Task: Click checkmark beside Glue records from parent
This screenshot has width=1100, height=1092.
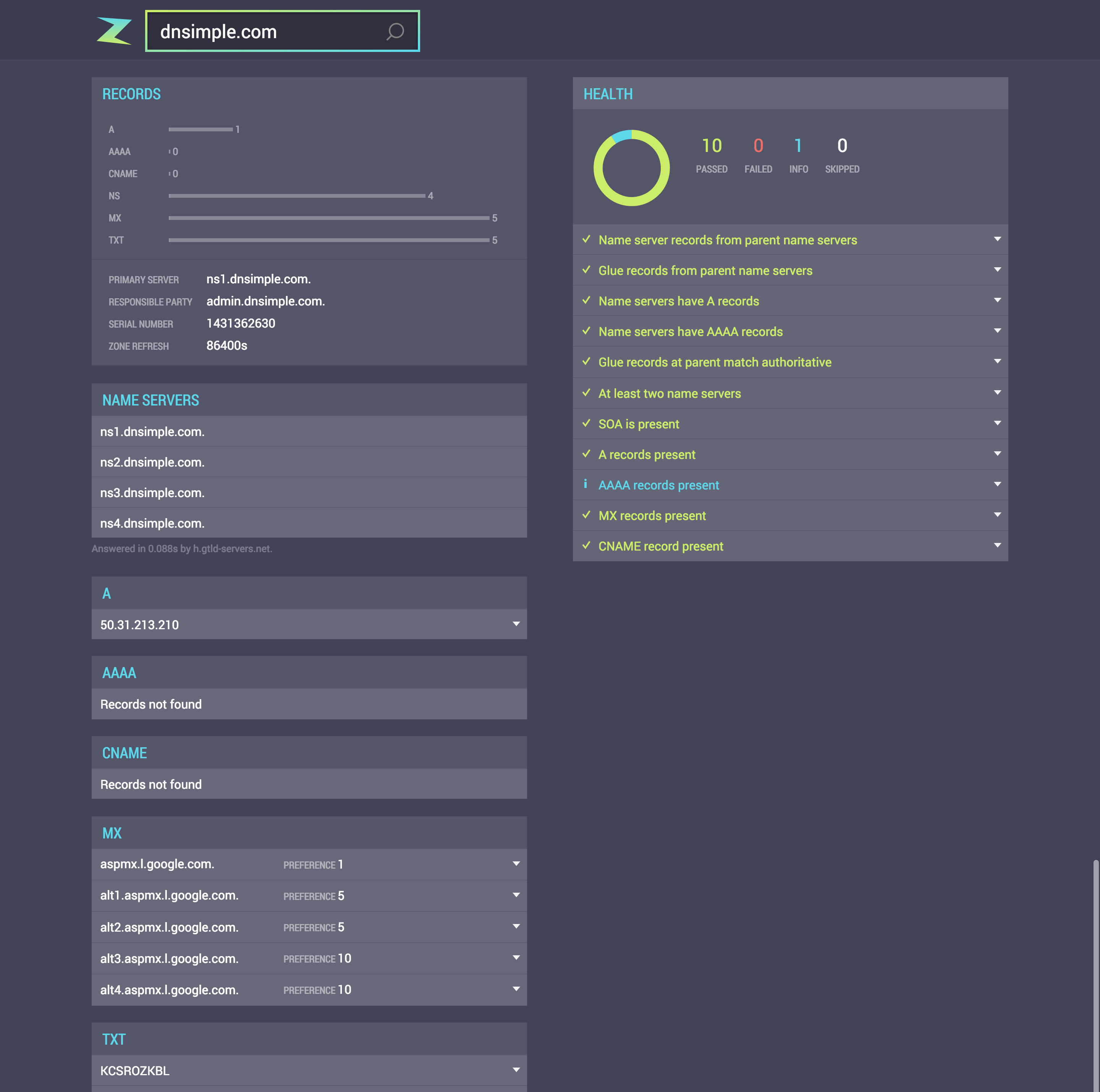Action: tap(586, 270)
